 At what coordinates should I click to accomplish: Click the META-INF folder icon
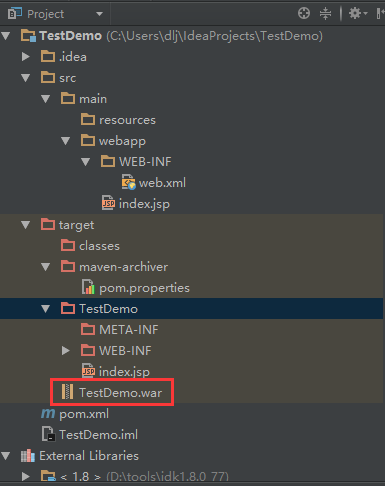pyautogui.click(x=88, y=329)
